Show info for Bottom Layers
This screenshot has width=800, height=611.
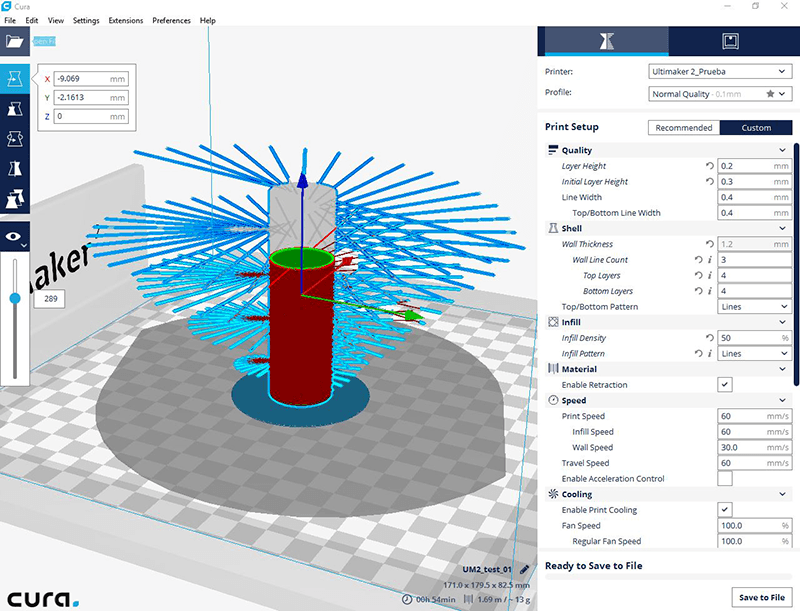coord(710,291)
